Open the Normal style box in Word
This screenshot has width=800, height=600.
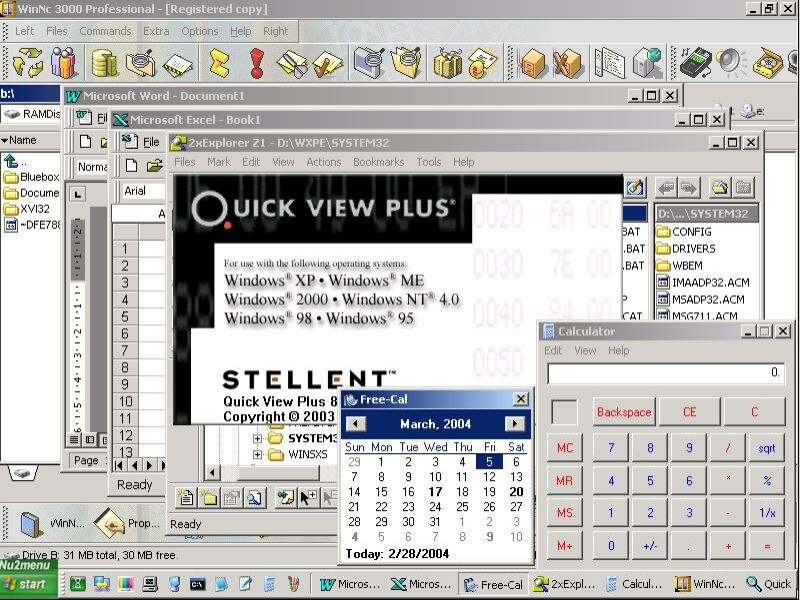click(92, 167)
